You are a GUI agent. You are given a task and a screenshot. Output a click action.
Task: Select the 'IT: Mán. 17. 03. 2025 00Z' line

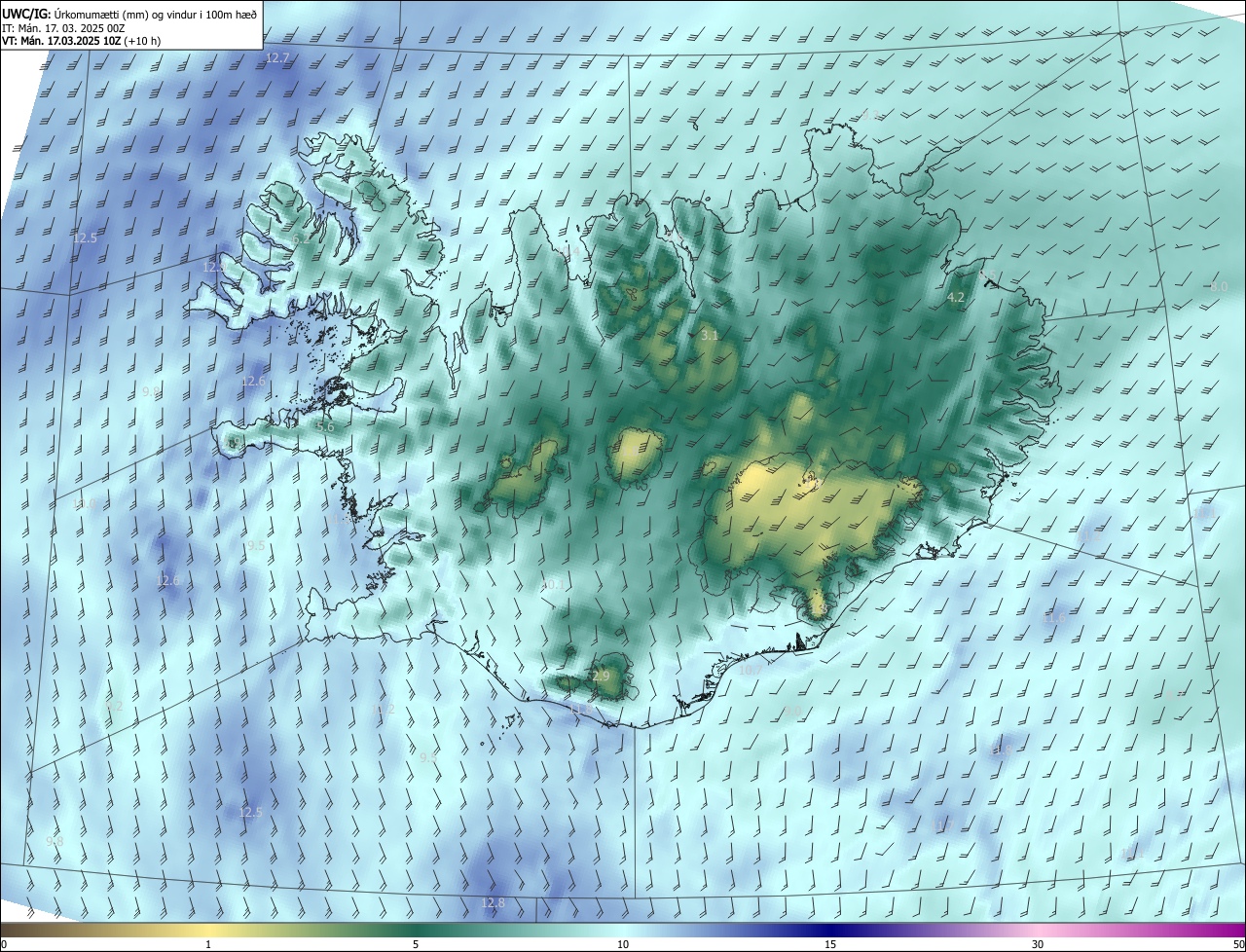coord(64,28)
